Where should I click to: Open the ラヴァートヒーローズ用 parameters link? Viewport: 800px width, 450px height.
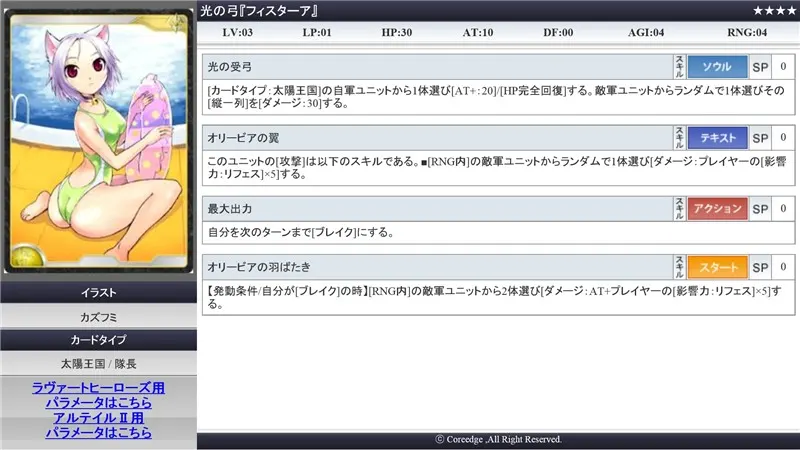[x=98, y=394]
